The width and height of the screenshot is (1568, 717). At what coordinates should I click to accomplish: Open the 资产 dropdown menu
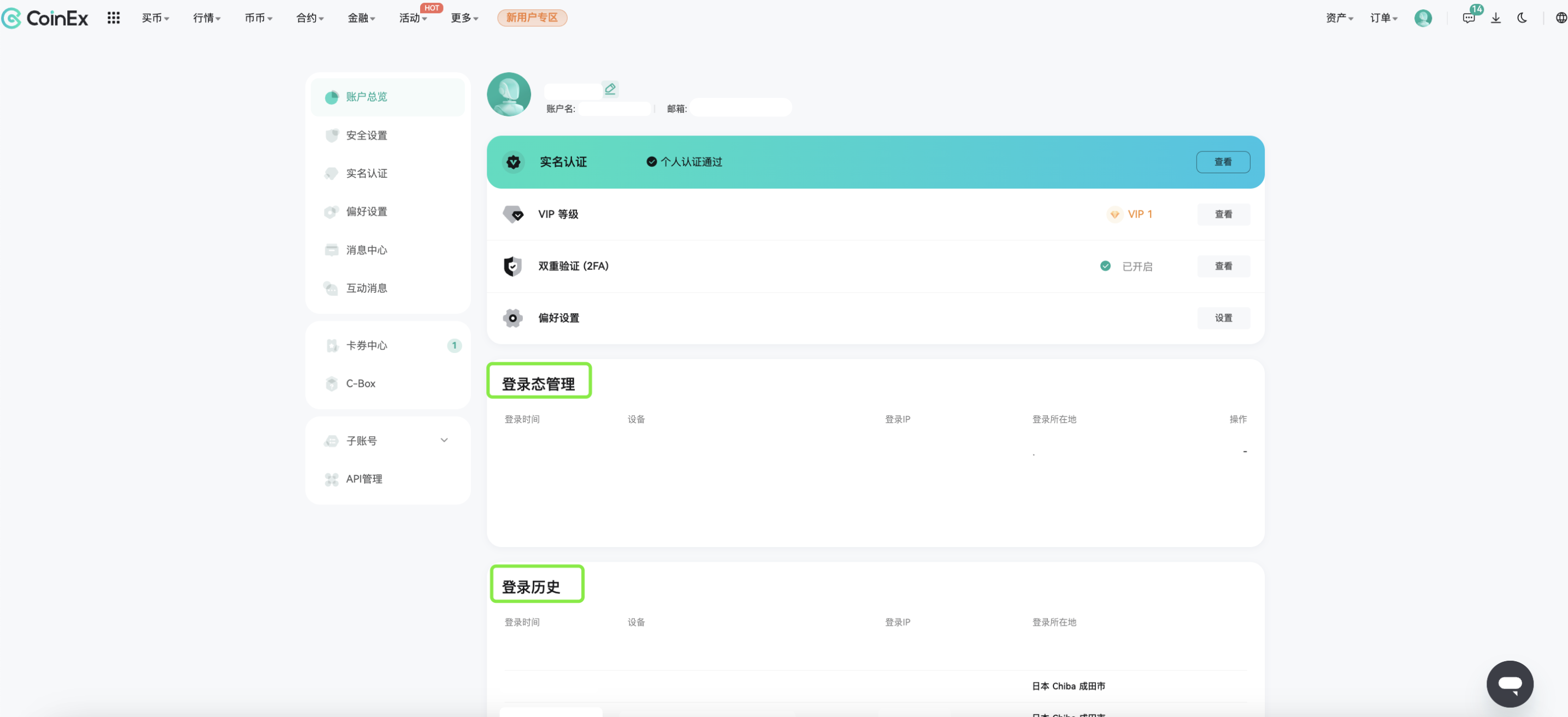[x=1339, y=17]
